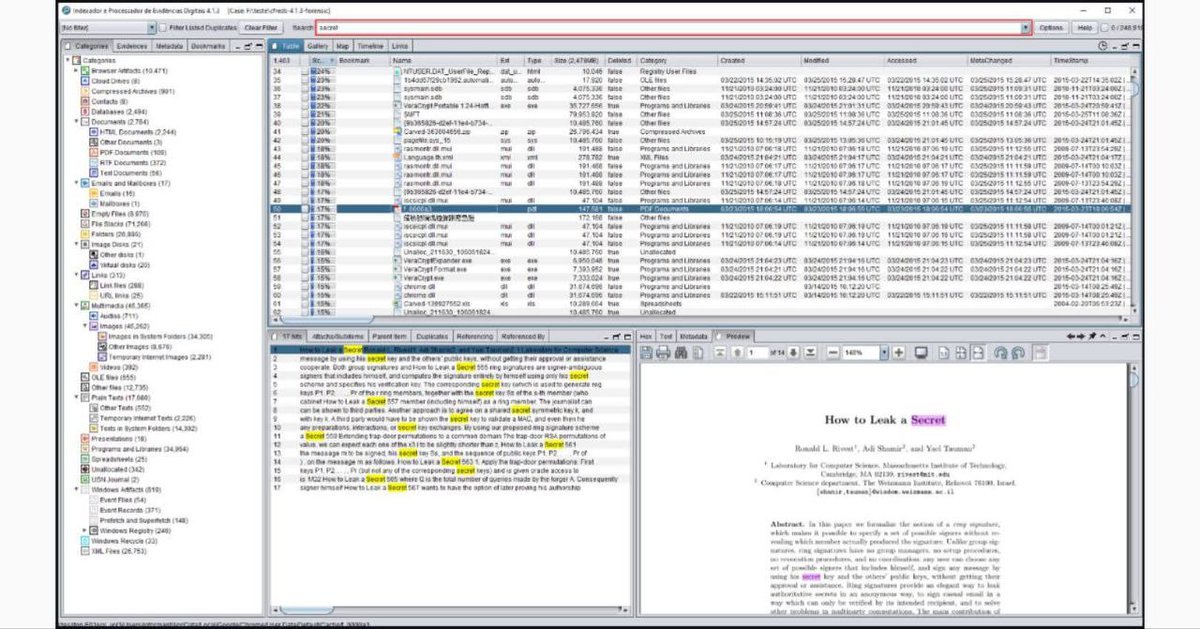Viewport: 1200px width, 629px height.
Task: Click the Help button
Action: [x=1085, y=28]
